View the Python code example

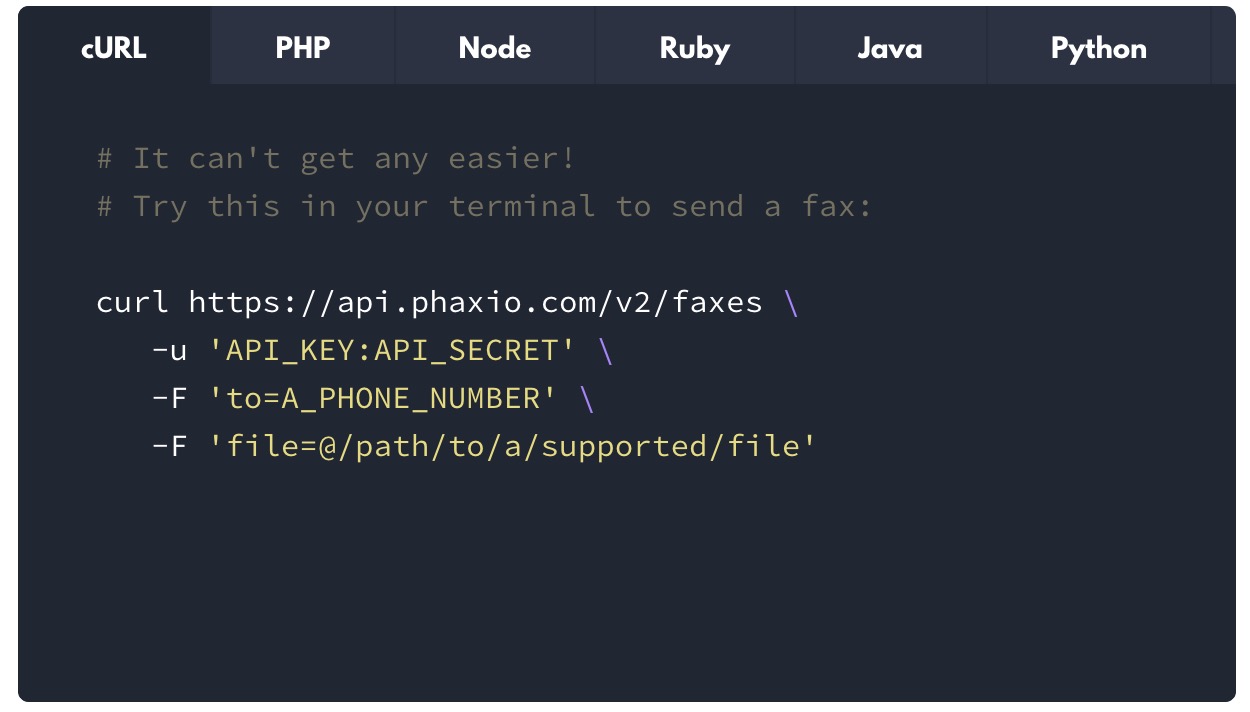[x=1098, y=48]
